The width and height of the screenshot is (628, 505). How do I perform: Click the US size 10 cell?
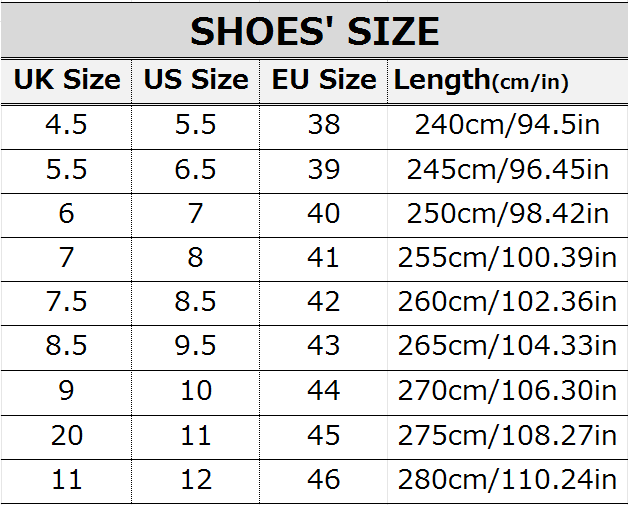pyautogui.click(x=196, y=390)
